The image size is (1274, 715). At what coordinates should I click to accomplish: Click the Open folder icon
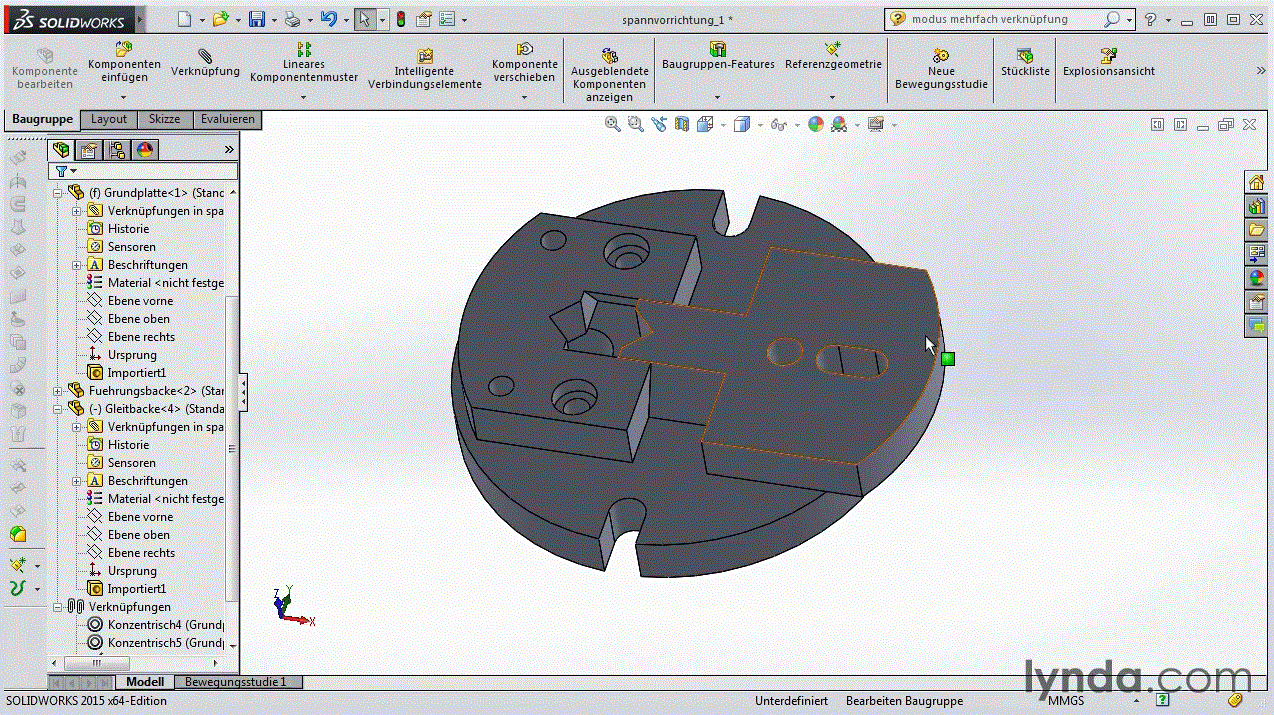click(221, 19)
